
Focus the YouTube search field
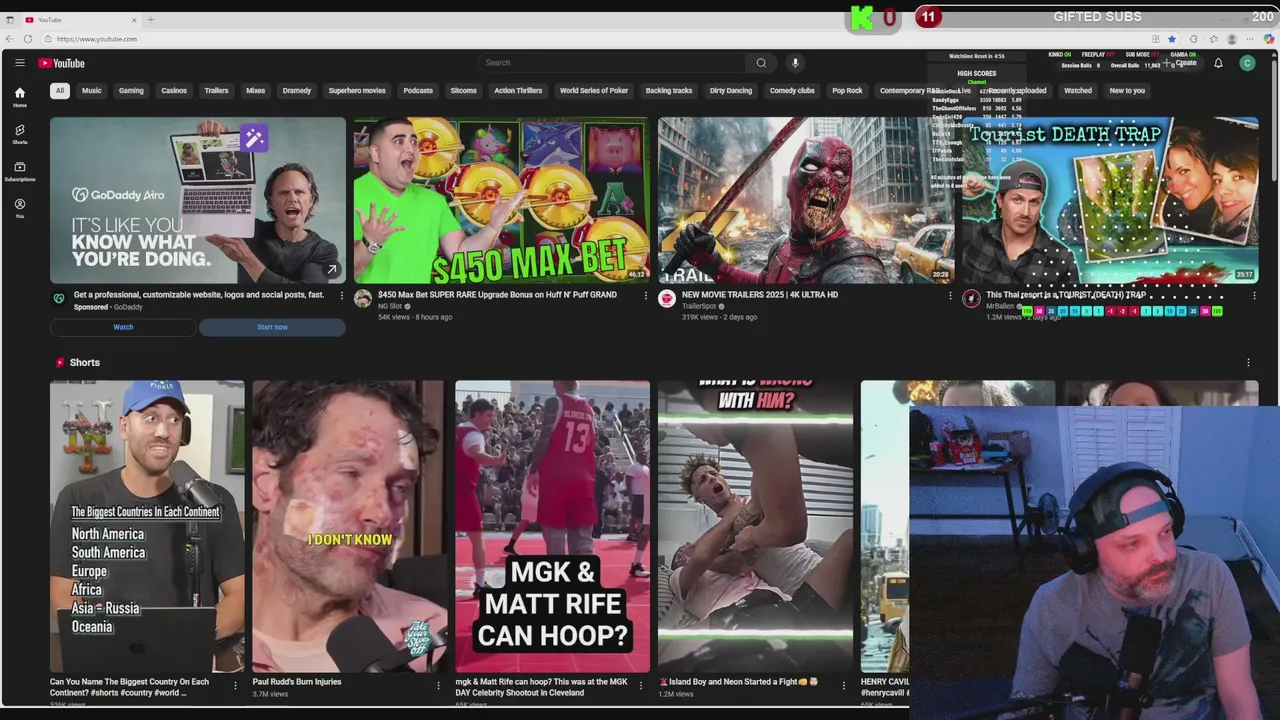610,63
